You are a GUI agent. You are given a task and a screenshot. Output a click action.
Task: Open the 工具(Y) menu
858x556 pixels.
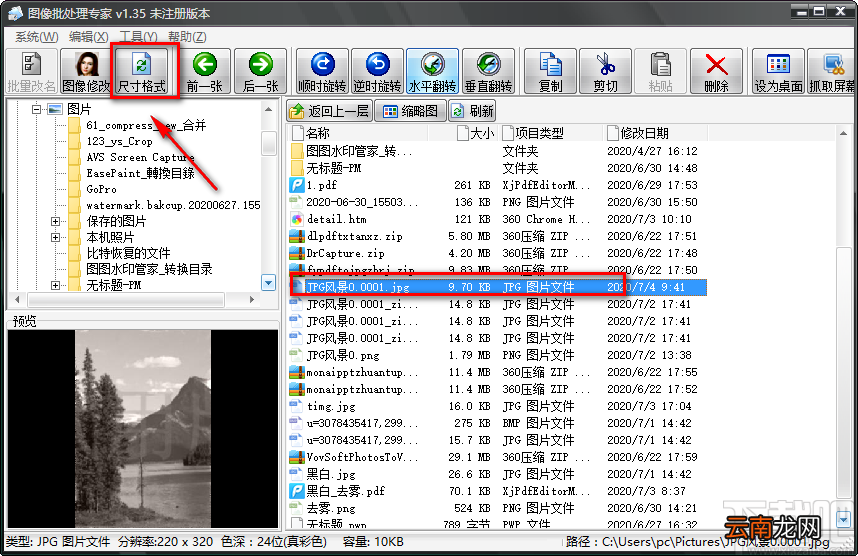coord(138,37)
